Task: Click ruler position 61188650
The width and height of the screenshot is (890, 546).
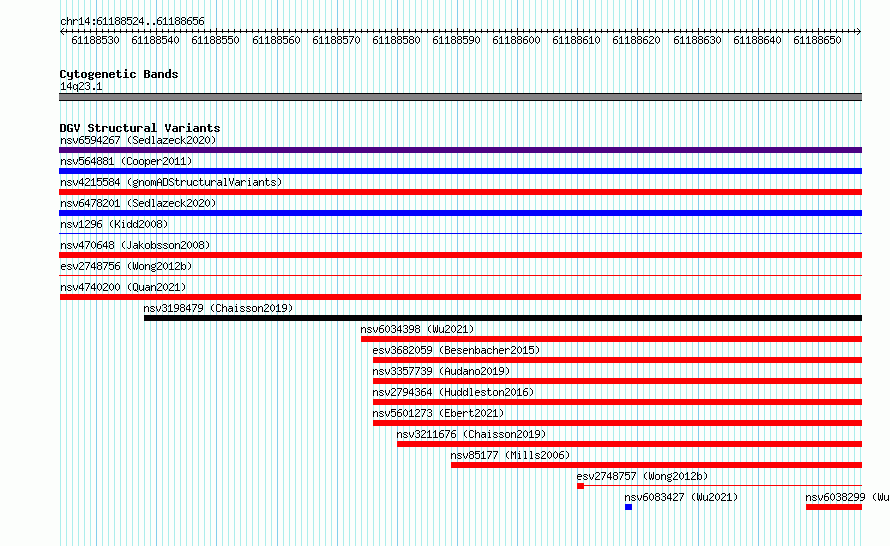Action: (817, 40)
